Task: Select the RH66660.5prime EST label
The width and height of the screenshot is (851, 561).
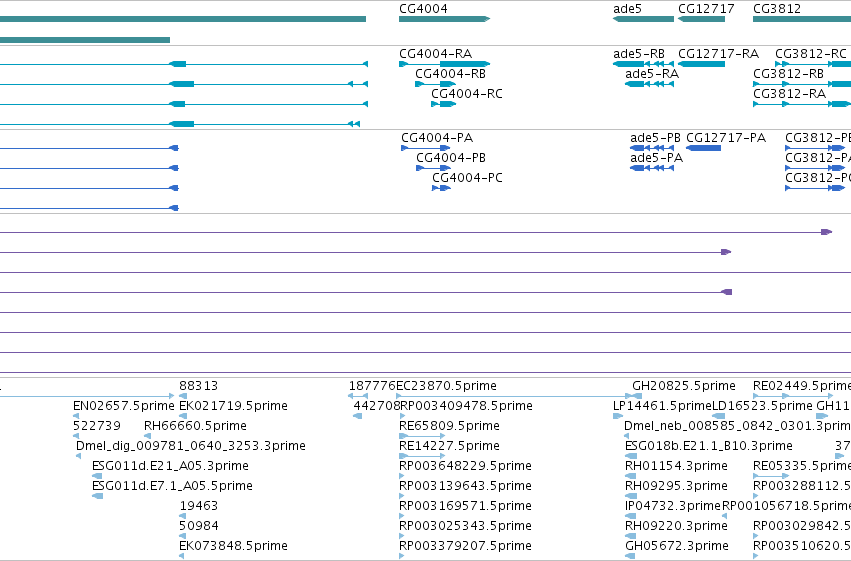Action: click(195, 426)
